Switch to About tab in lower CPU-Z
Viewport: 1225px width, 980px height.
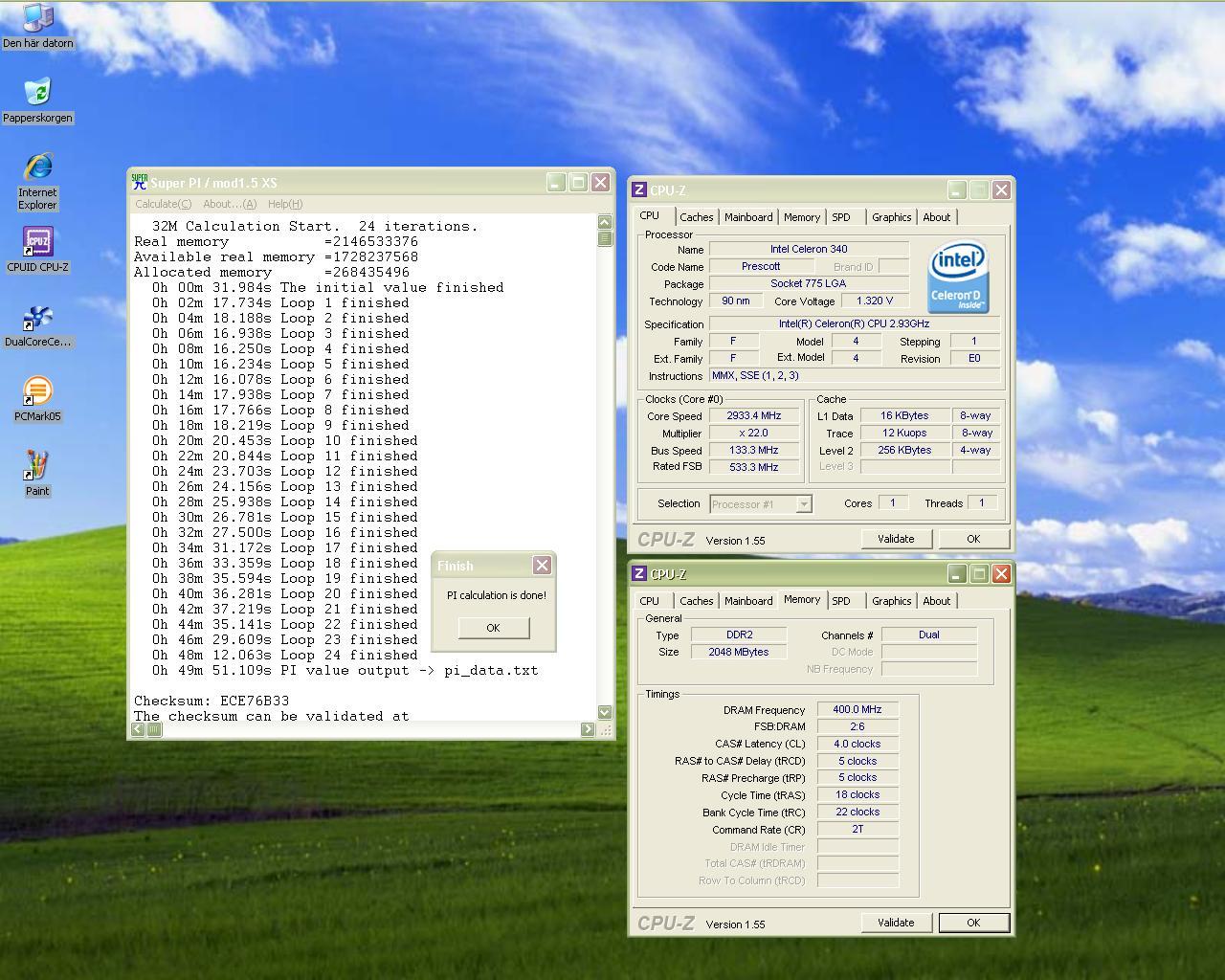click(936, 601)
